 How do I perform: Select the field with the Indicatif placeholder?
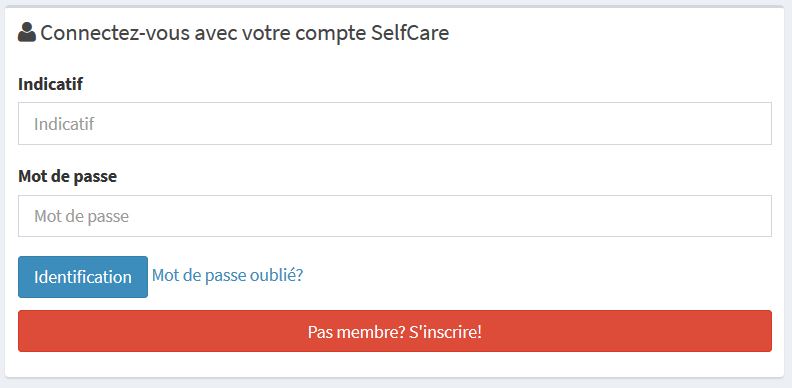click(x=395, y=124)
